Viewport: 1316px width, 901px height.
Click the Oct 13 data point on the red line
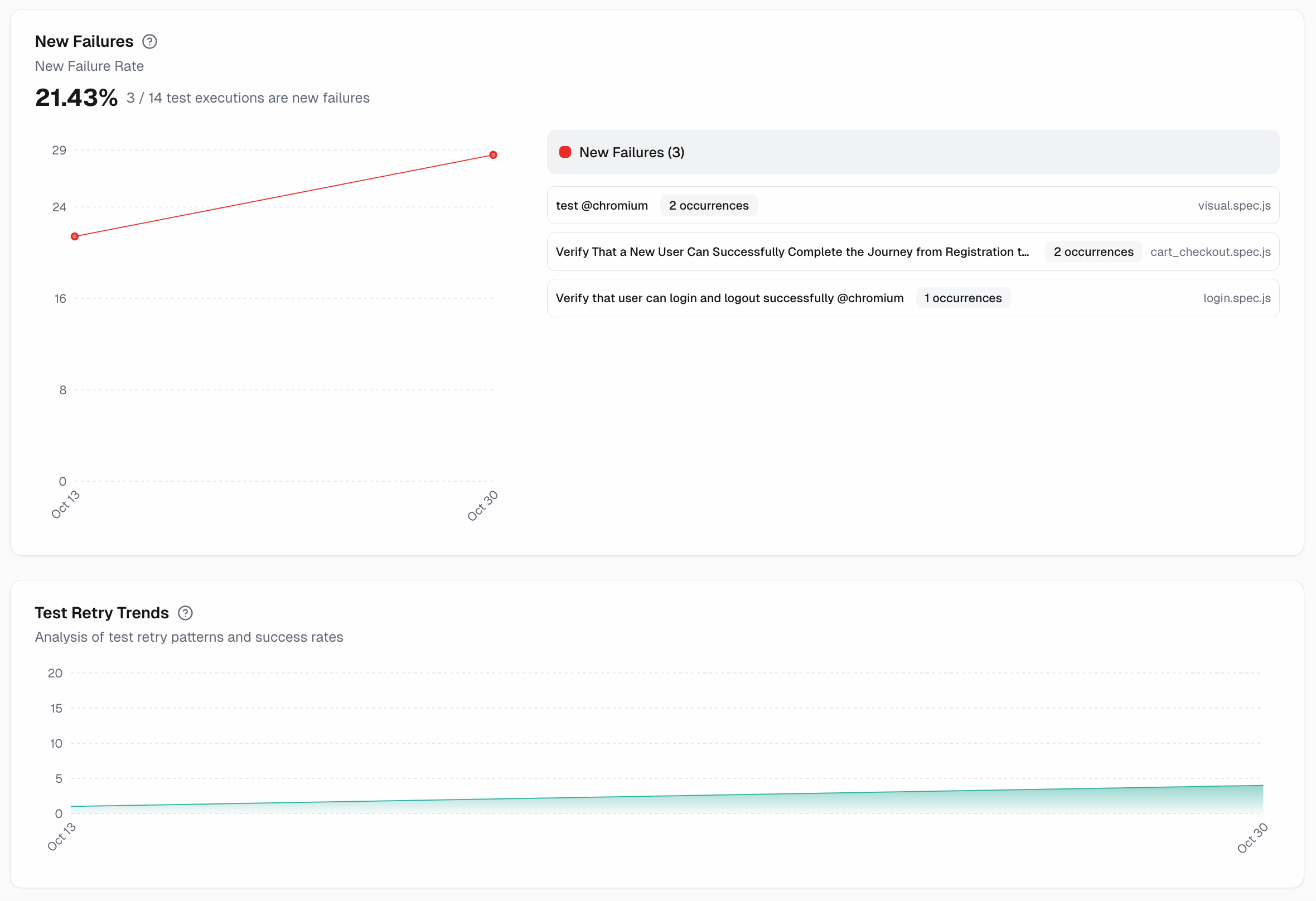pos(75,236)
